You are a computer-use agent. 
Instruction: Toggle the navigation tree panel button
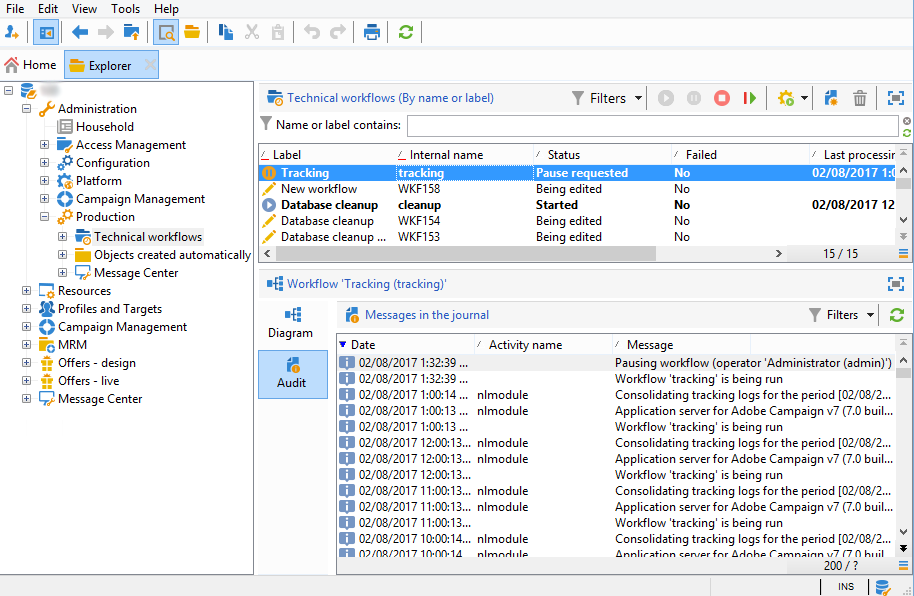[x=46, y=32]
